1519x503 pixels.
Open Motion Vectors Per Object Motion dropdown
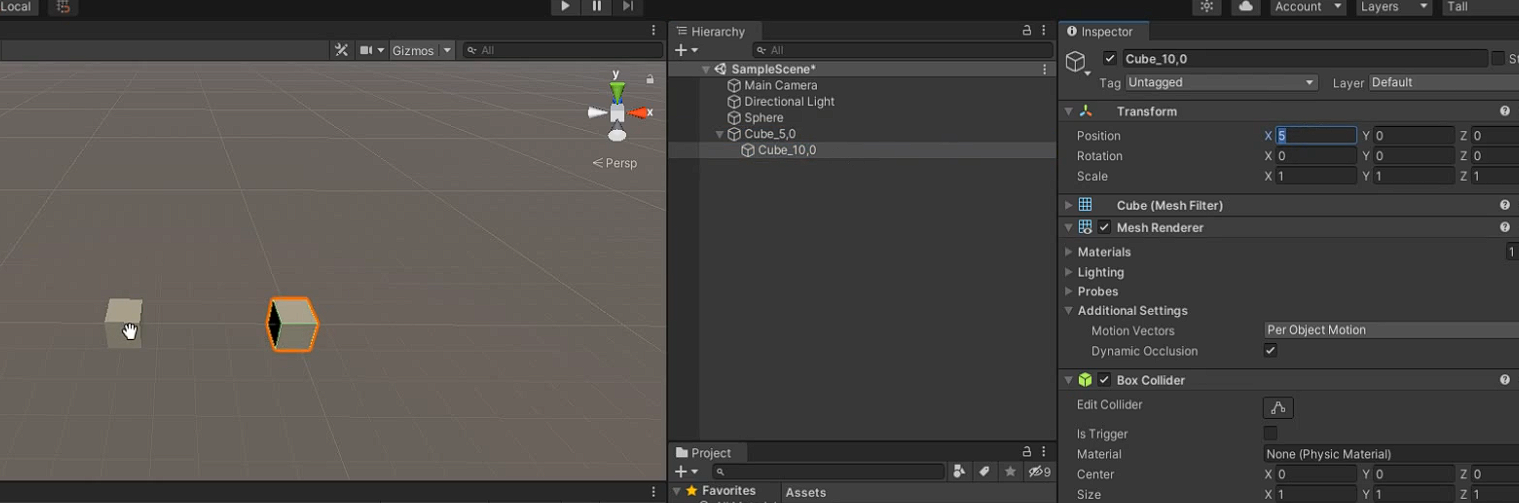click(1391, 330)
